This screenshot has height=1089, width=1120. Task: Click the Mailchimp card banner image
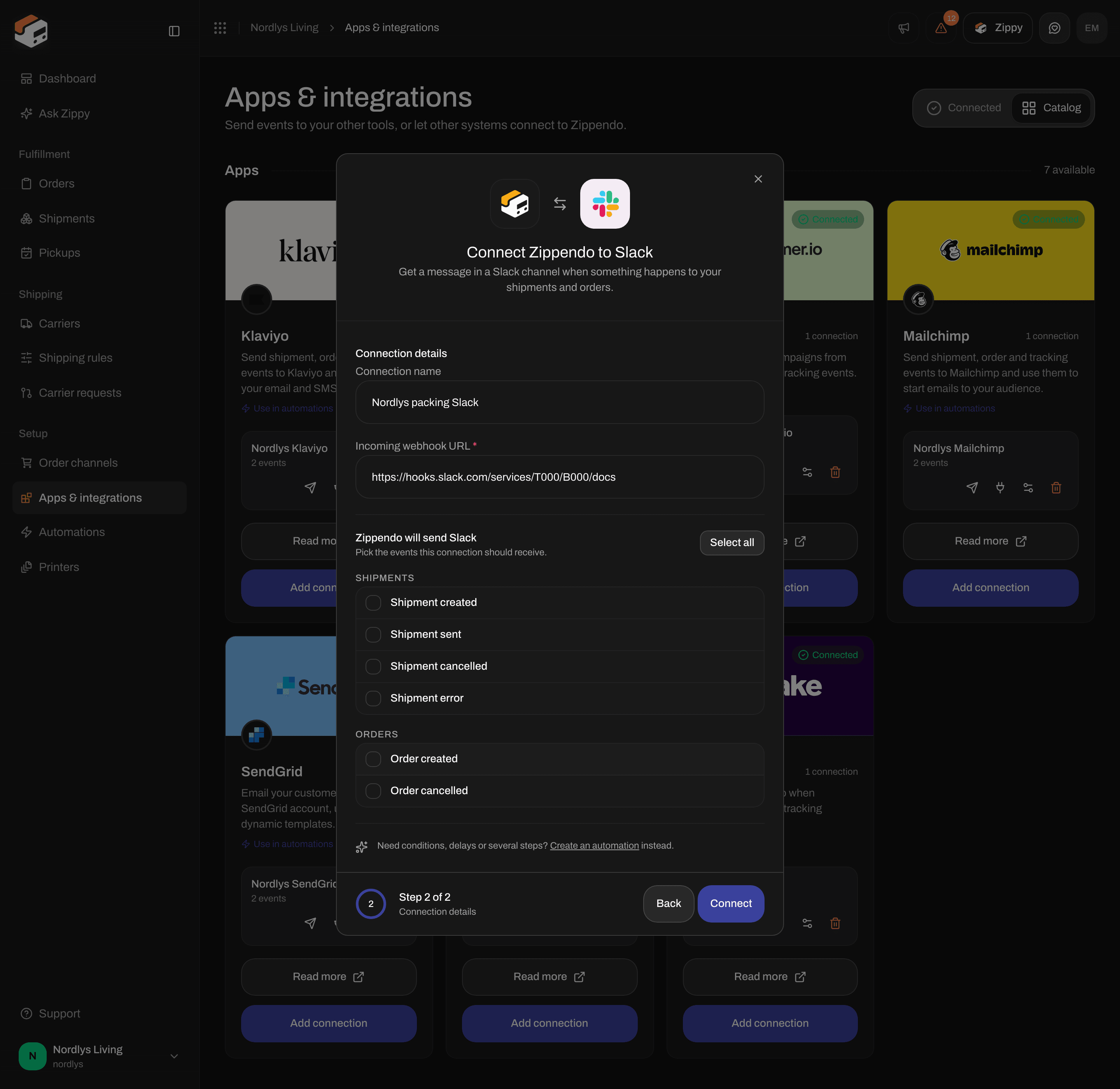[x=990, y=250]
